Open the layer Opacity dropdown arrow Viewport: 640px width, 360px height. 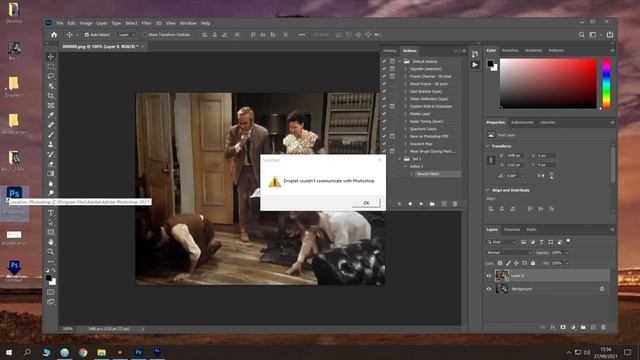(567, 253)
